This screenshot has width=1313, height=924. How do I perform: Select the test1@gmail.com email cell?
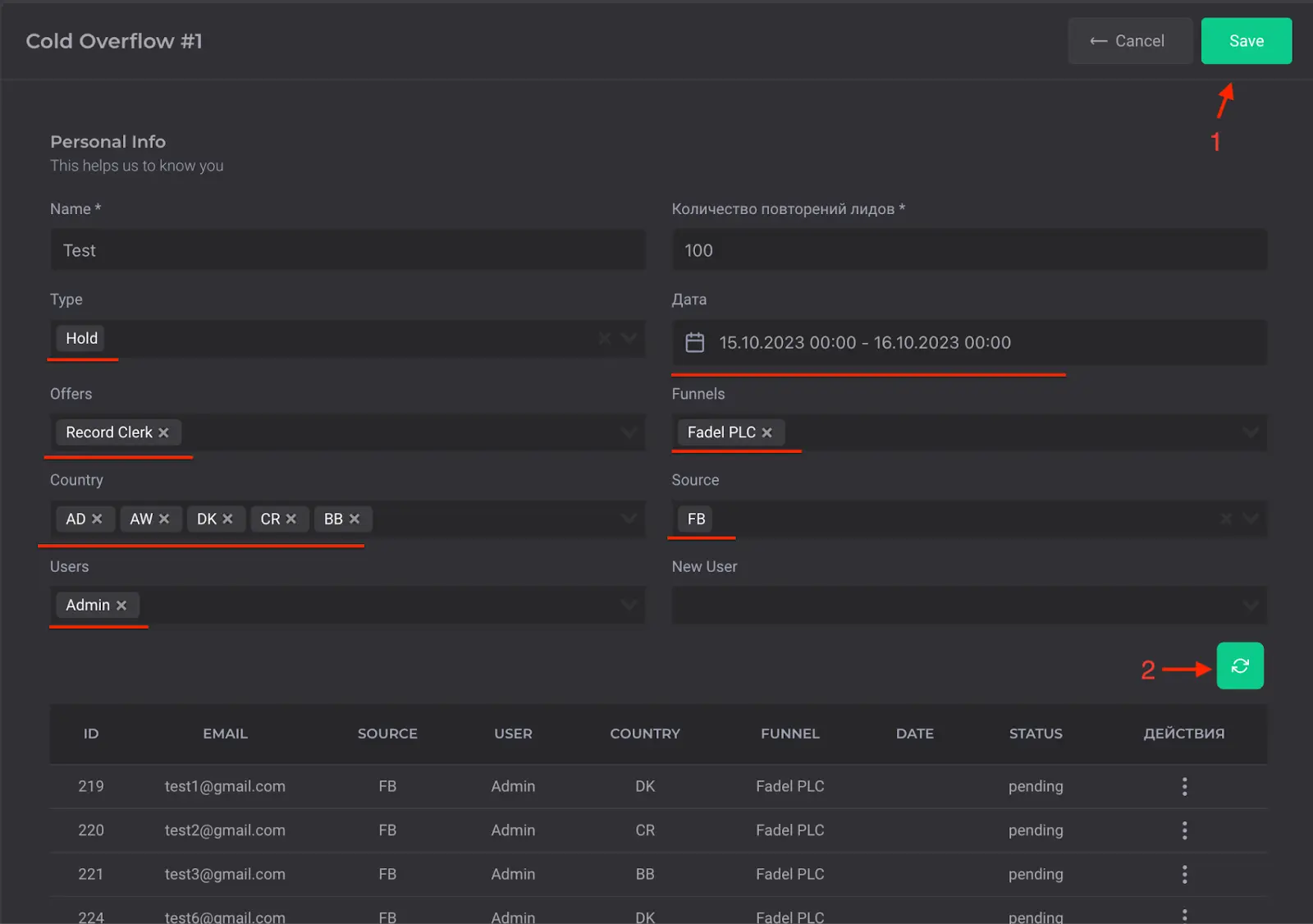(225, 786)
